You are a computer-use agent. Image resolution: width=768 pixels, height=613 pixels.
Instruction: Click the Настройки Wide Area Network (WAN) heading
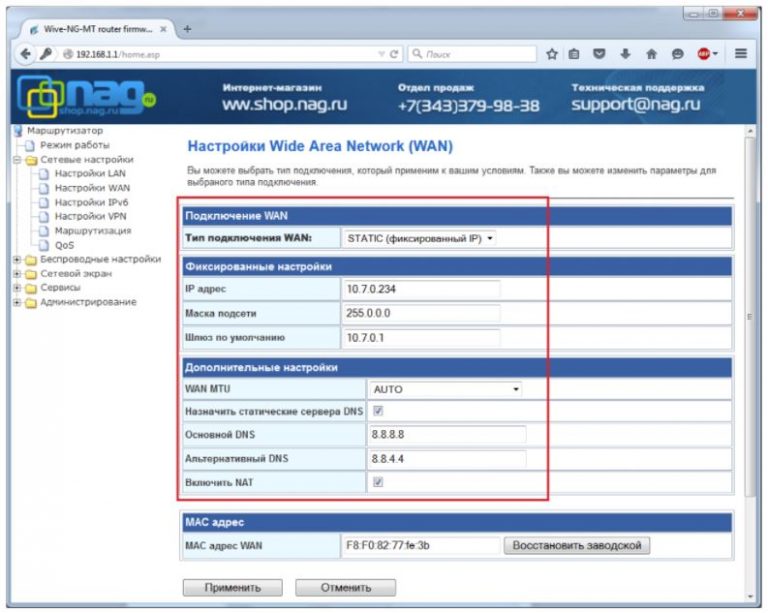coord(320,146)
